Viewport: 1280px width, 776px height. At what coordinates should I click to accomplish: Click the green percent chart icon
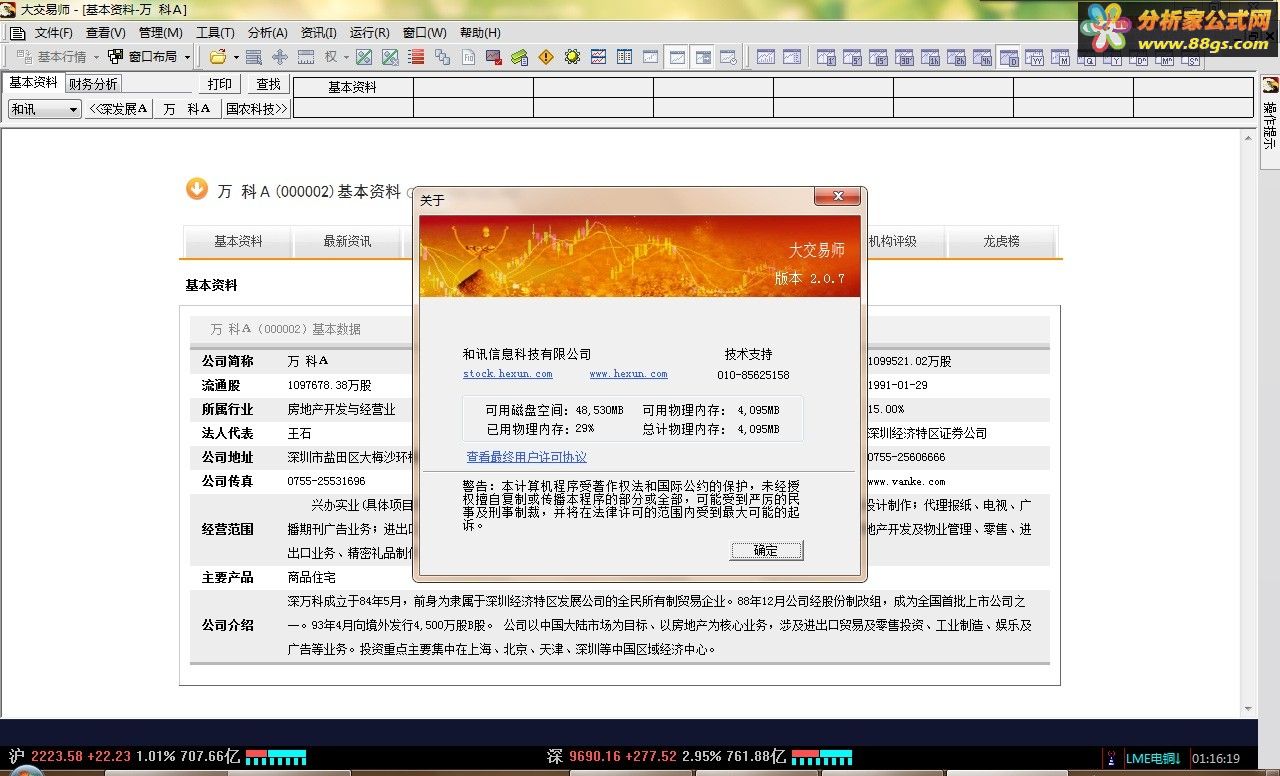click(x=364, y=57)
